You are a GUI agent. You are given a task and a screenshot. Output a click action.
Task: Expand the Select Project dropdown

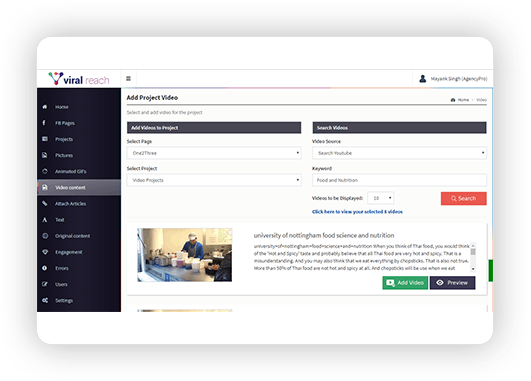pos(214,180)
